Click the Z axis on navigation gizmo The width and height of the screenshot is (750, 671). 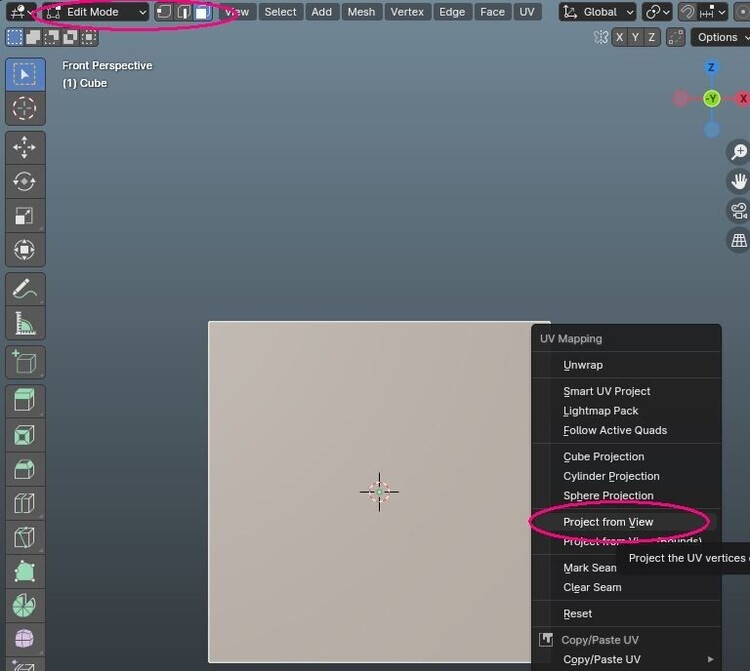(x=711, y=67)
